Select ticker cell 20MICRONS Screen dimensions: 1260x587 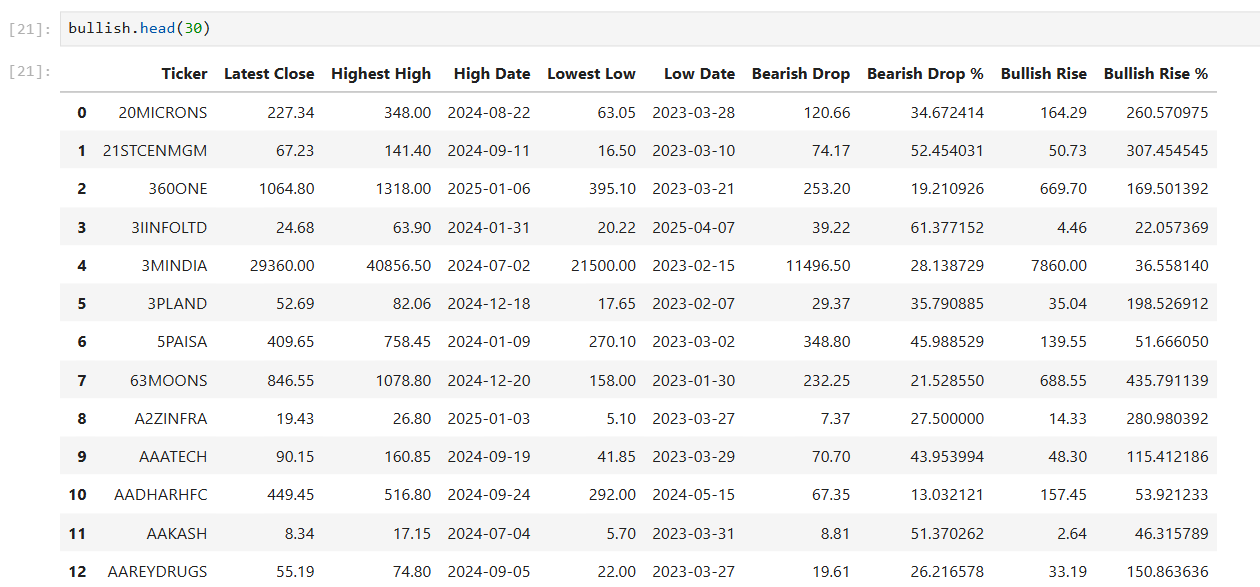point(163,113)
